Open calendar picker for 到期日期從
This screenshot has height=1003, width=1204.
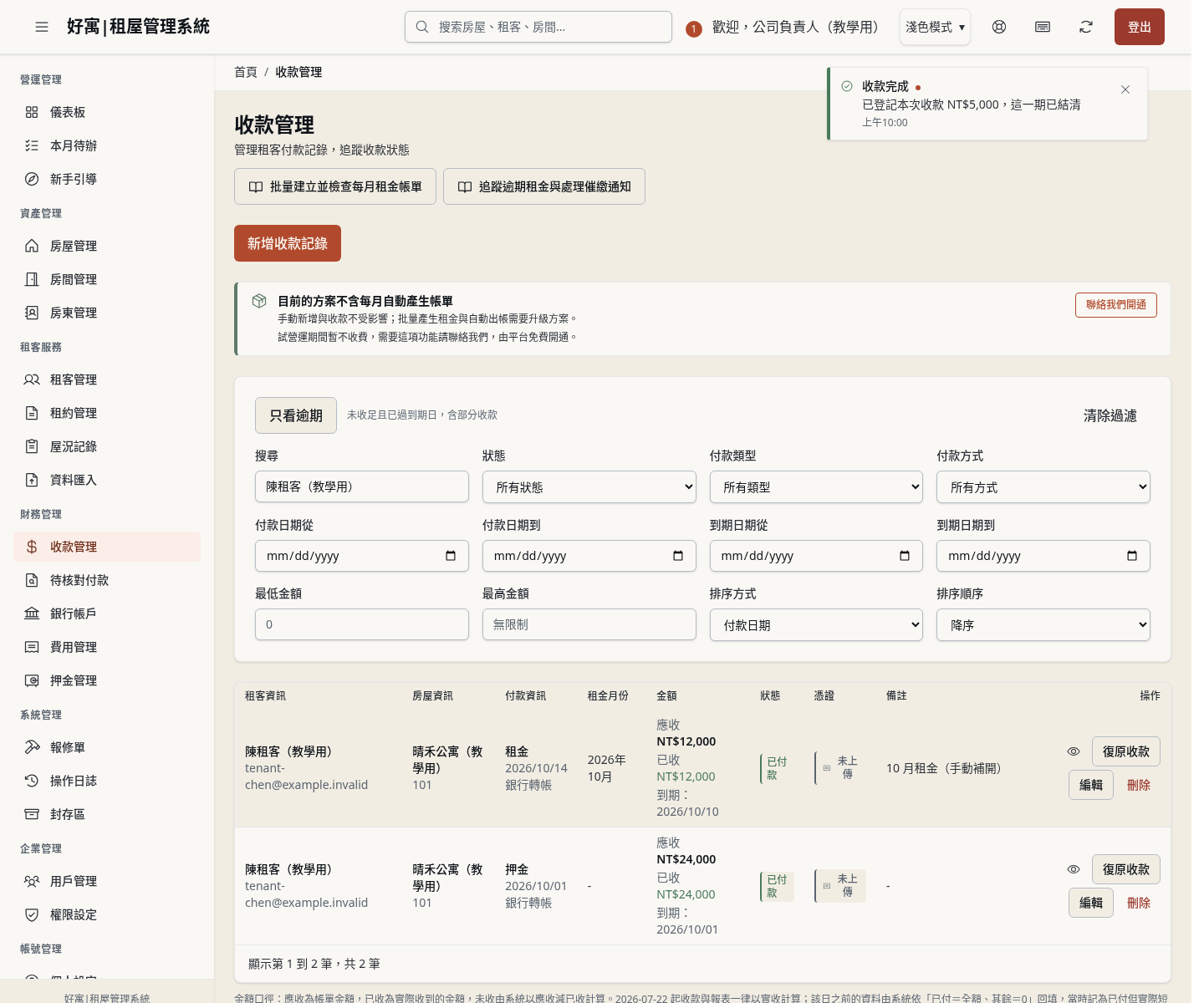click(905, 556)
